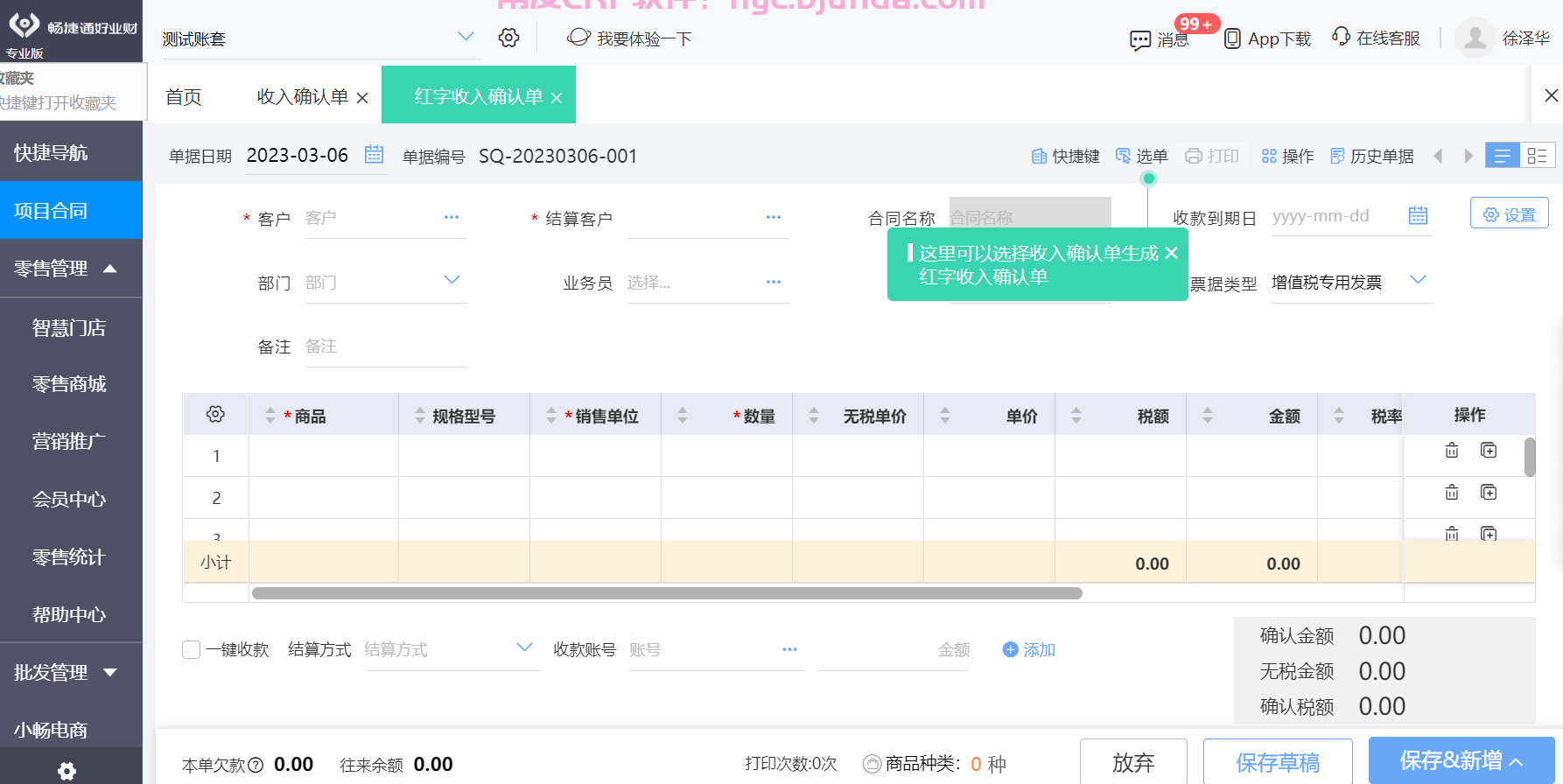Open 会员中心 menu item
The width and height of the screenshot is (1563, 784).
[71, 499]
